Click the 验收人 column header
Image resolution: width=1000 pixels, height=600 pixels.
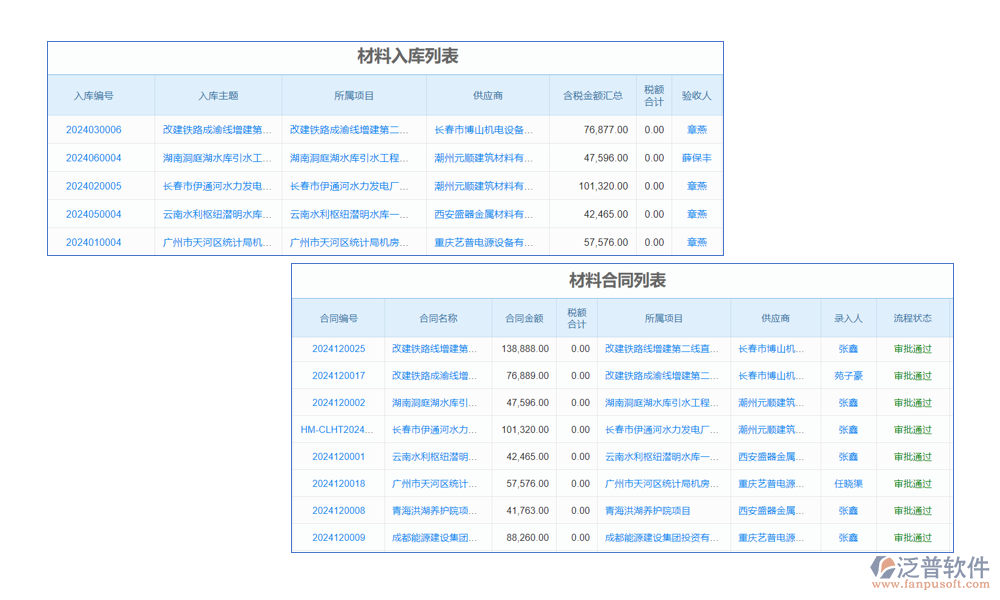(x=697, y=96)
